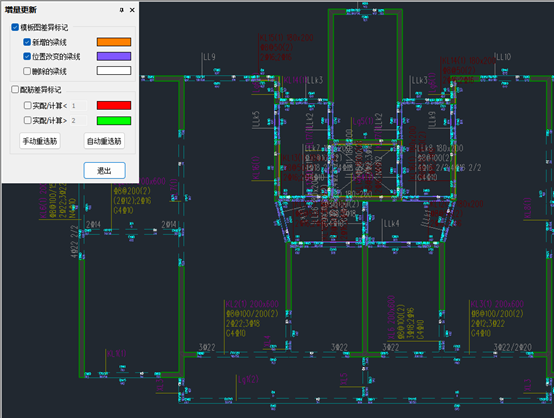This screenshot has height=418, width=554.
Task: Click the 退出 button
Action: click(105, 171)
